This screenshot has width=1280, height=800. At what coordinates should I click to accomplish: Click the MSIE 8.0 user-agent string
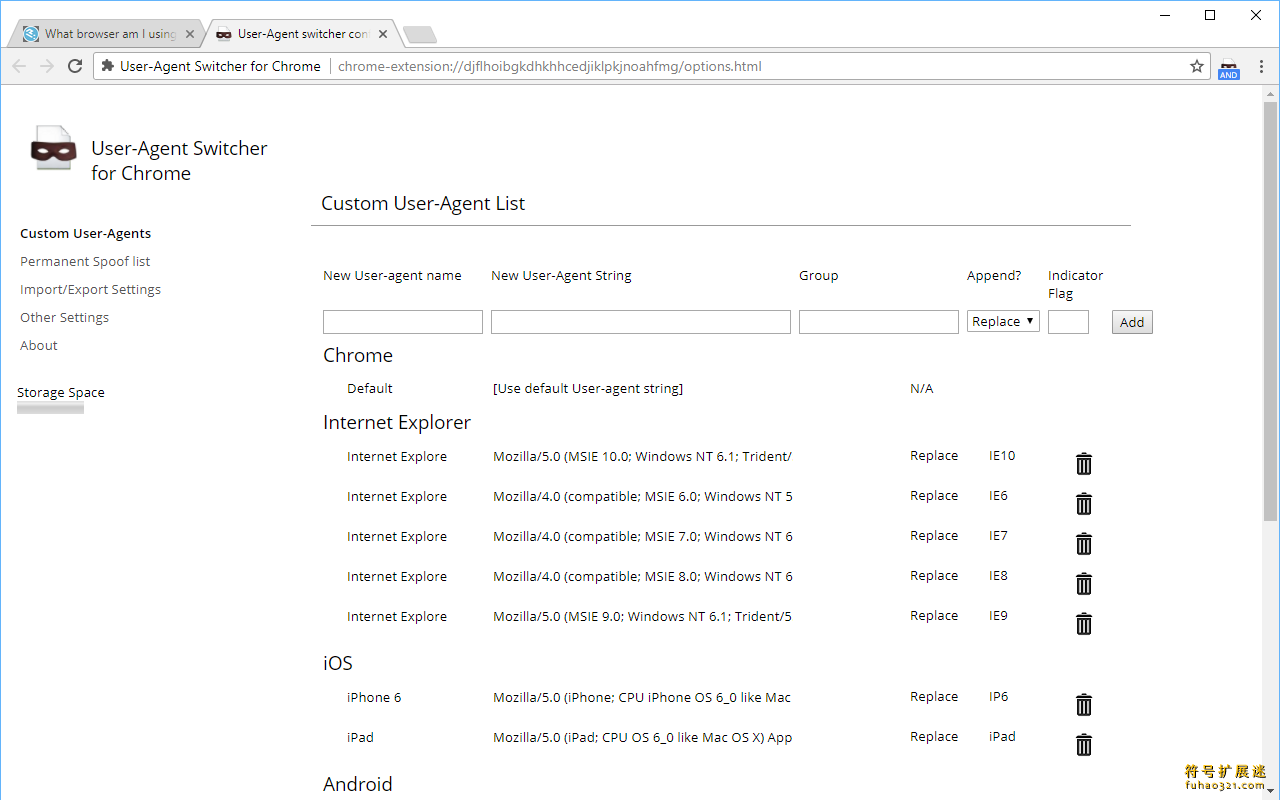tap(643, 576)
